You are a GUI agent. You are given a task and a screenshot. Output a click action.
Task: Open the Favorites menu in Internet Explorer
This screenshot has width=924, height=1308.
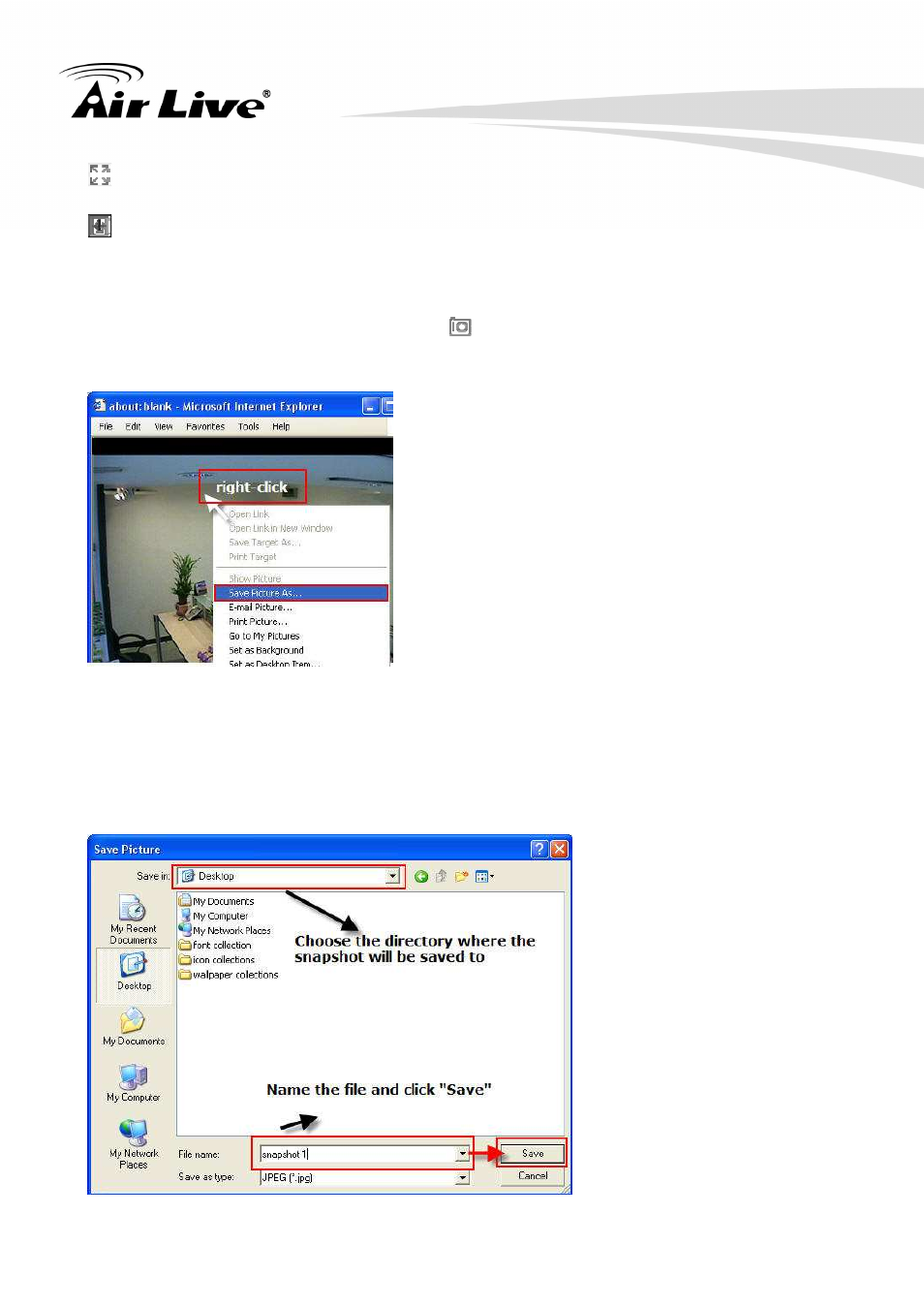205,426
